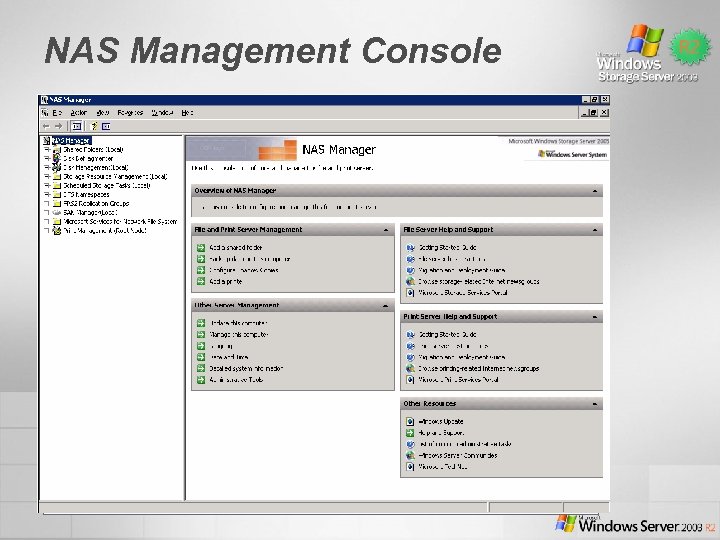
Task: Click page icon beside Windows Update
Action: point(410,421)
